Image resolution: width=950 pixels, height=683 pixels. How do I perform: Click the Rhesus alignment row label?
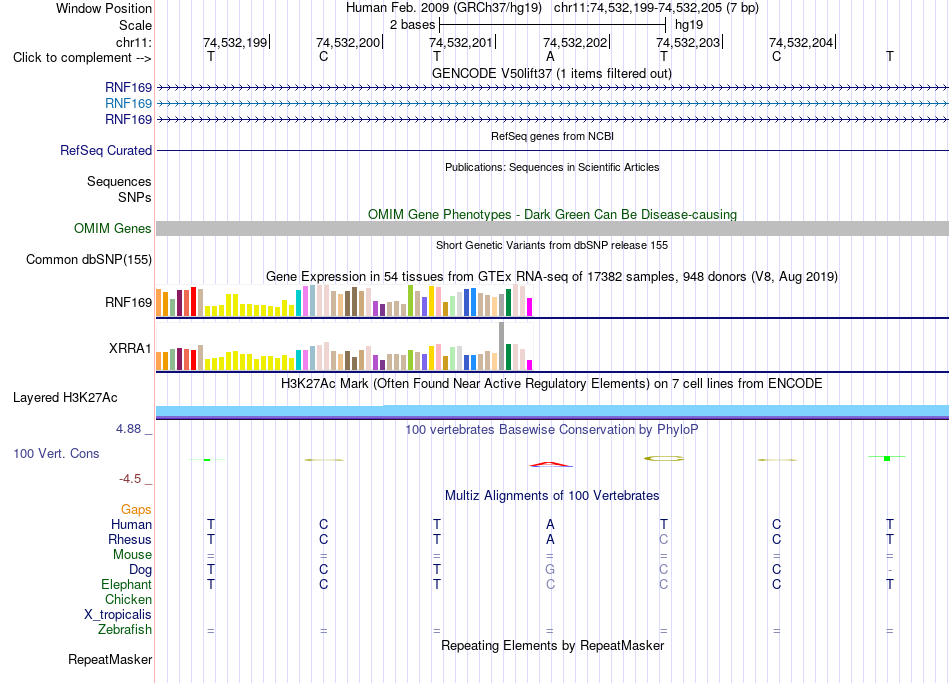tap(130, 540)
